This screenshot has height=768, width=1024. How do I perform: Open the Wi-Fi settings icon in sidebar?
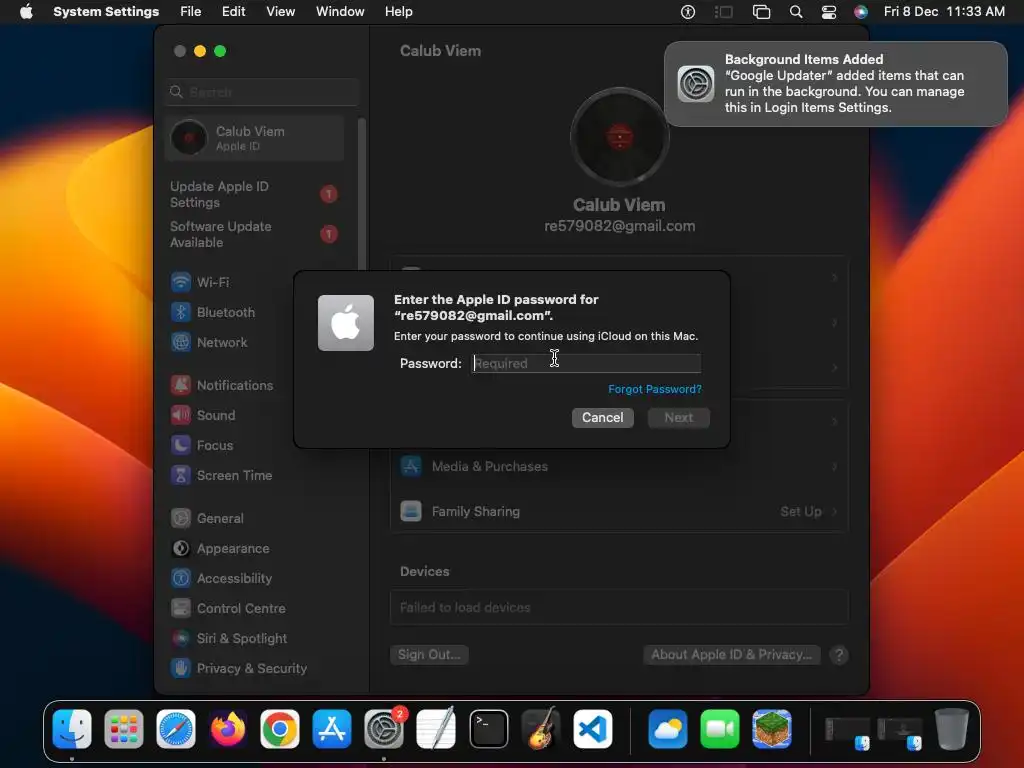click(181, 282)
